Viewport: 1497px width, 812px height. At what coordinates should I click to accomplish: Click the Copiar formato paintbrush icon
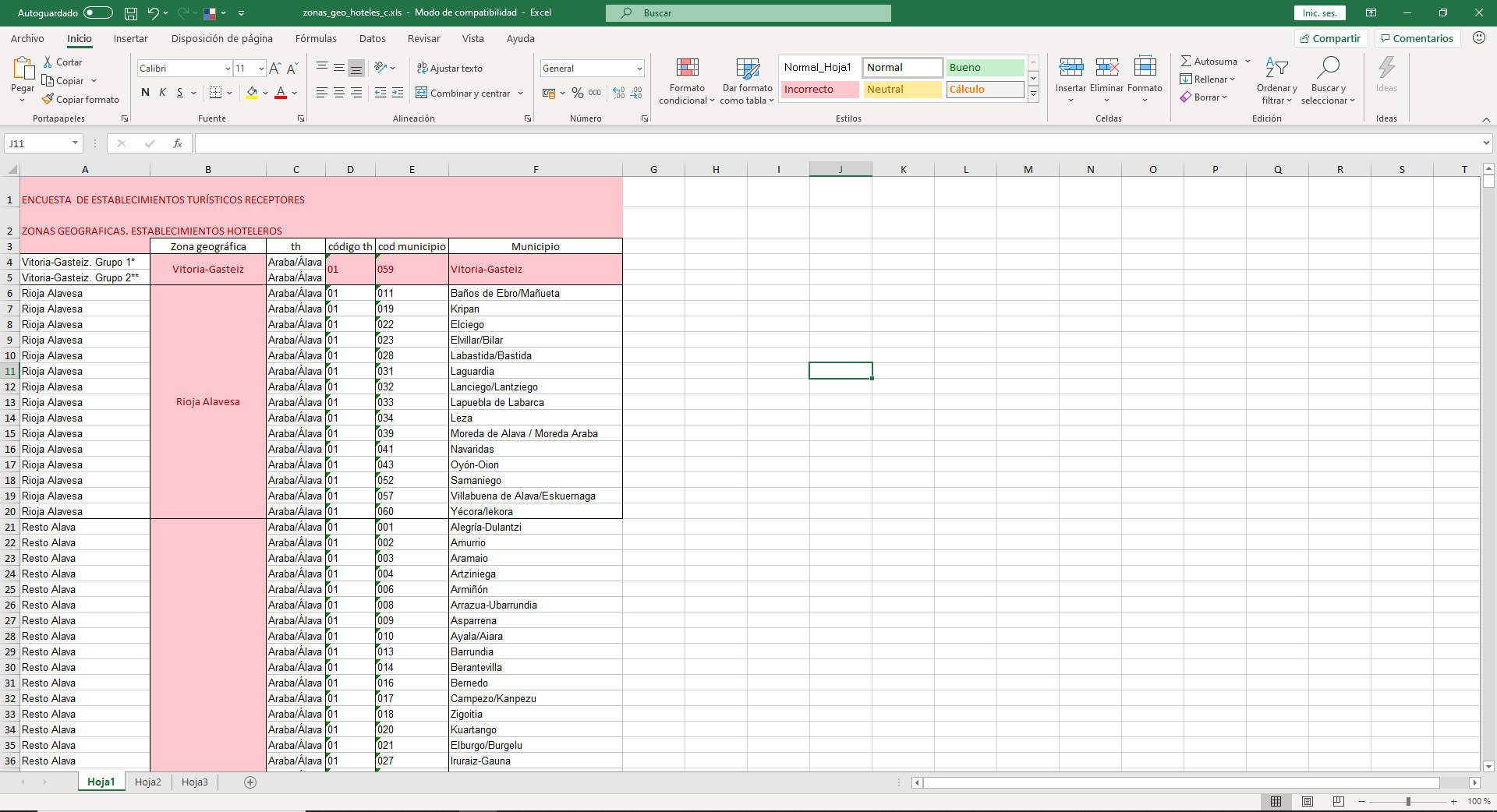click(48, 99)
